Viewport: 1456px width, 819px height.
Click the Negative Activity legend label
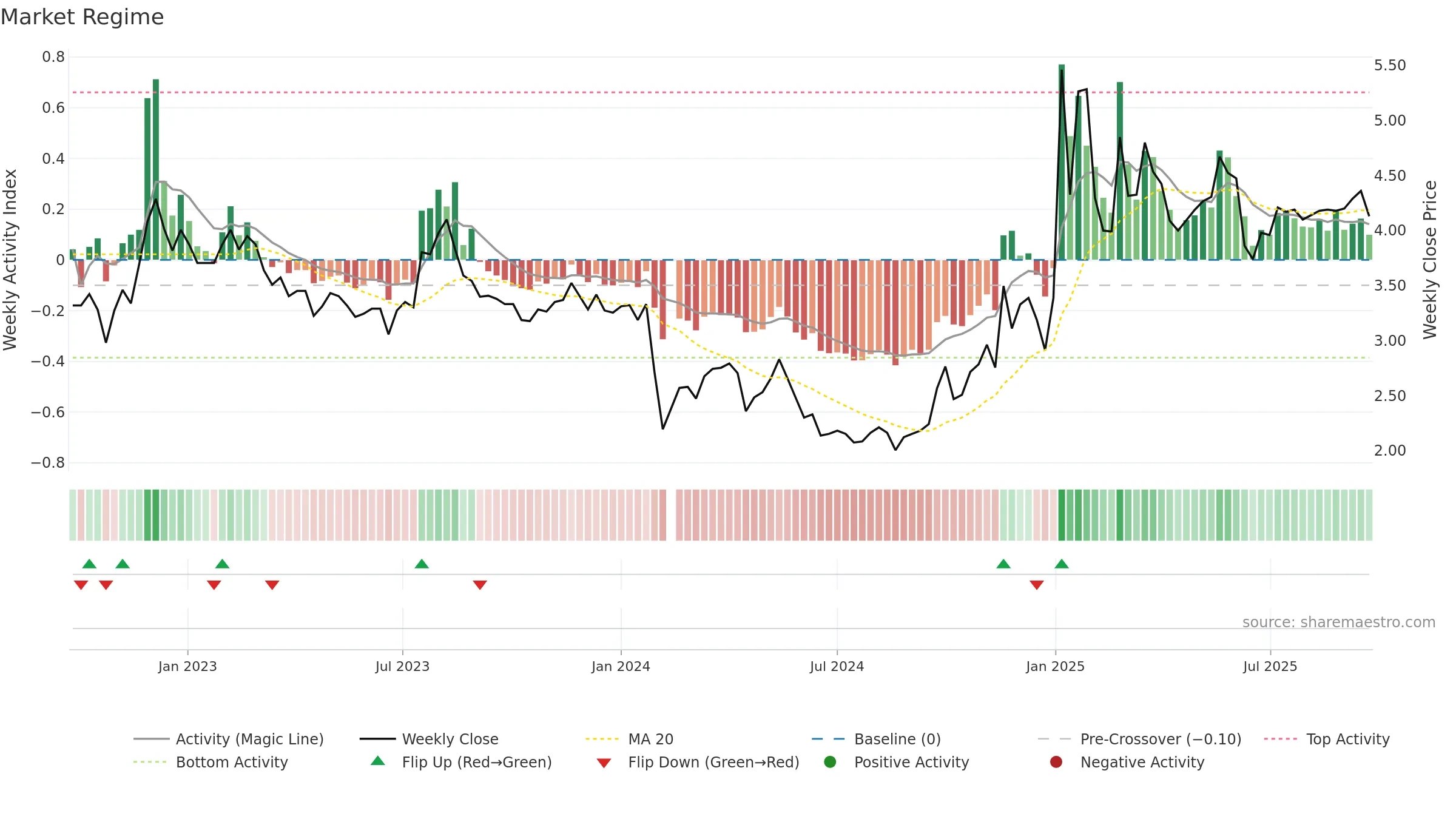(1142, 762)
